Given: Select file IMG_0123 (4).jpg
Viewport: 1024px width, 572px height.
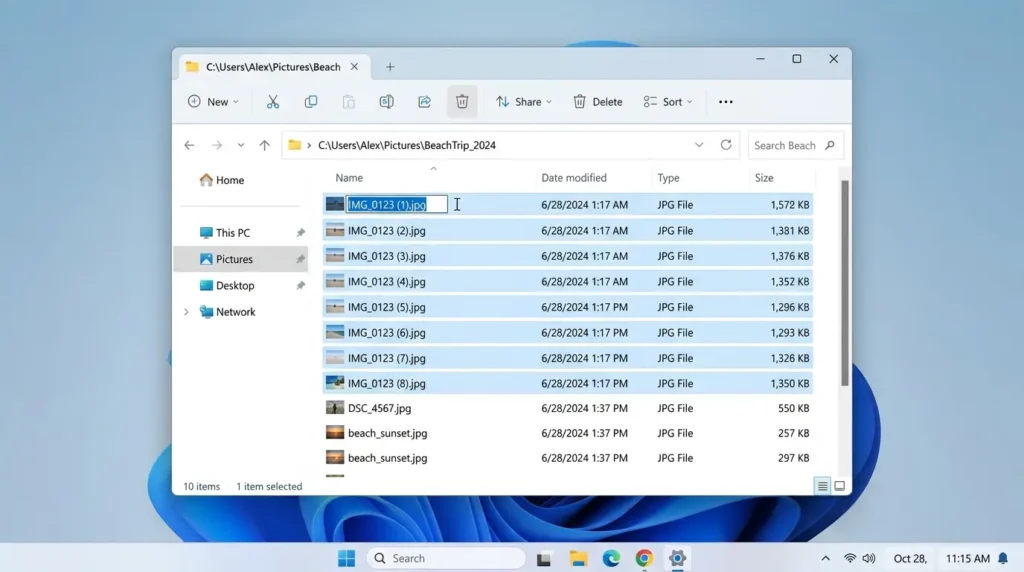Looking at the screenshot, I should point(568,281).
